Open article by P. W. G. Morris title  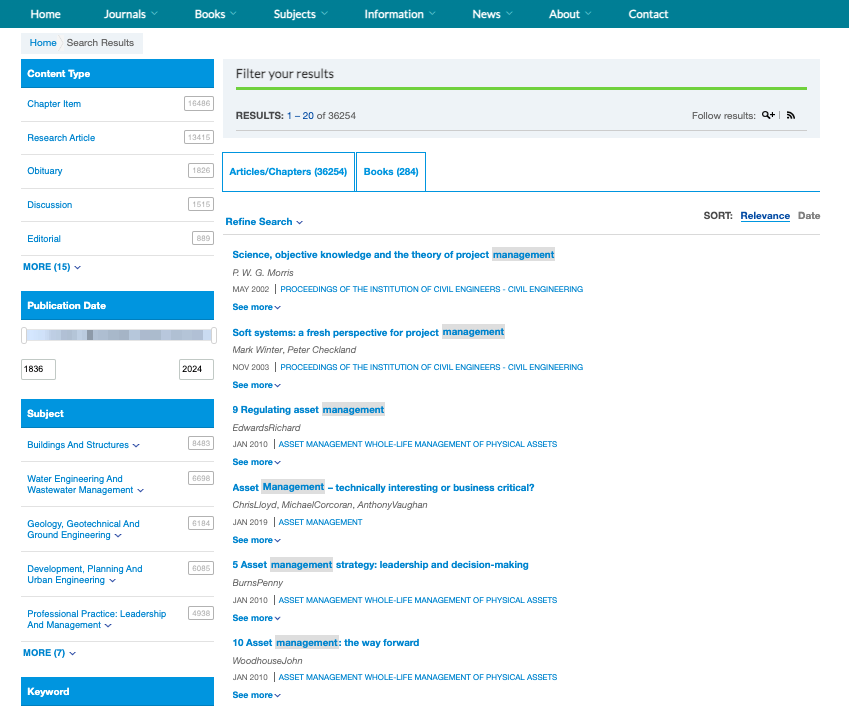coord(393,255)
